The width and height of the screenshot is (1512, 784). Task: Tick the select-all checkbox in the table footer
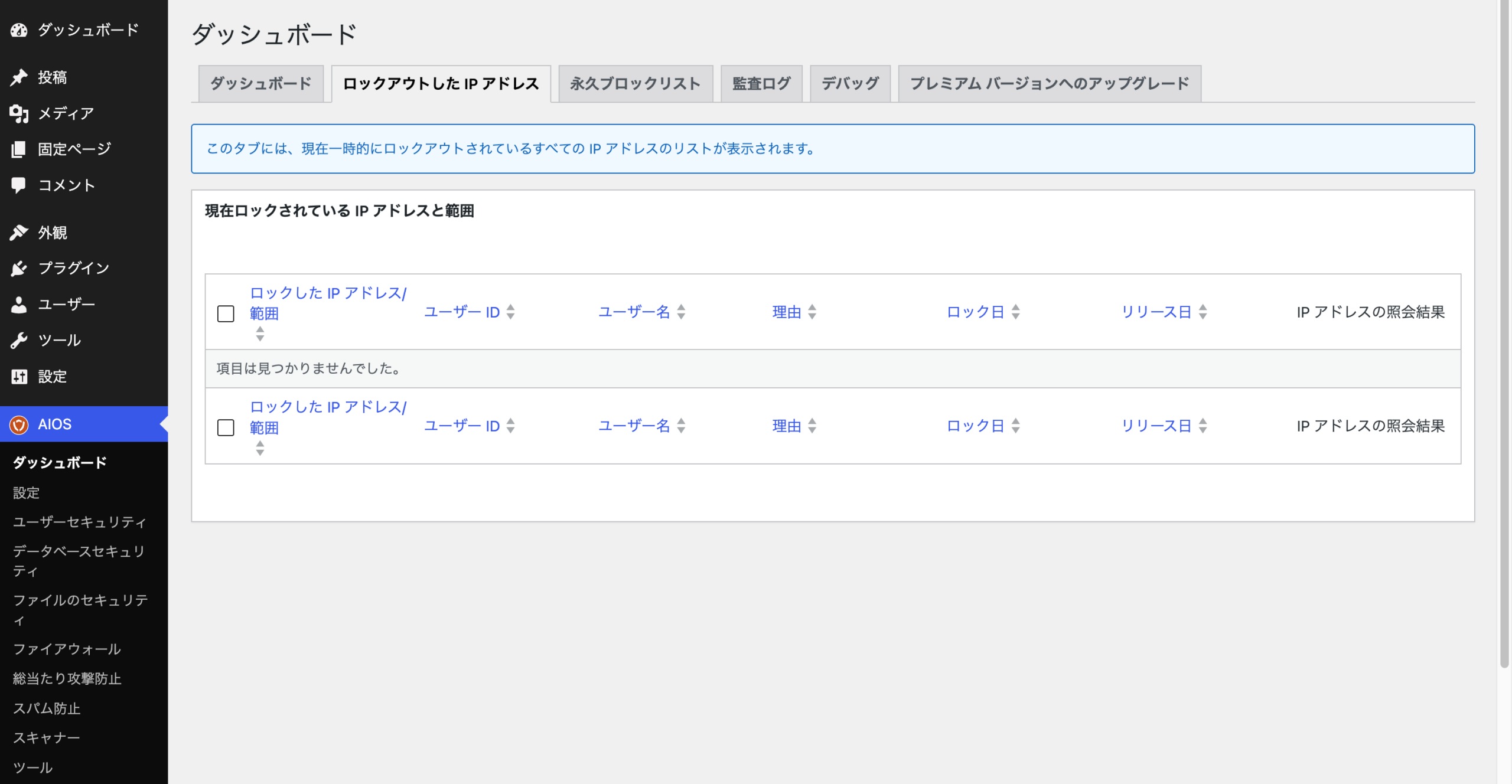click(226, 427)
